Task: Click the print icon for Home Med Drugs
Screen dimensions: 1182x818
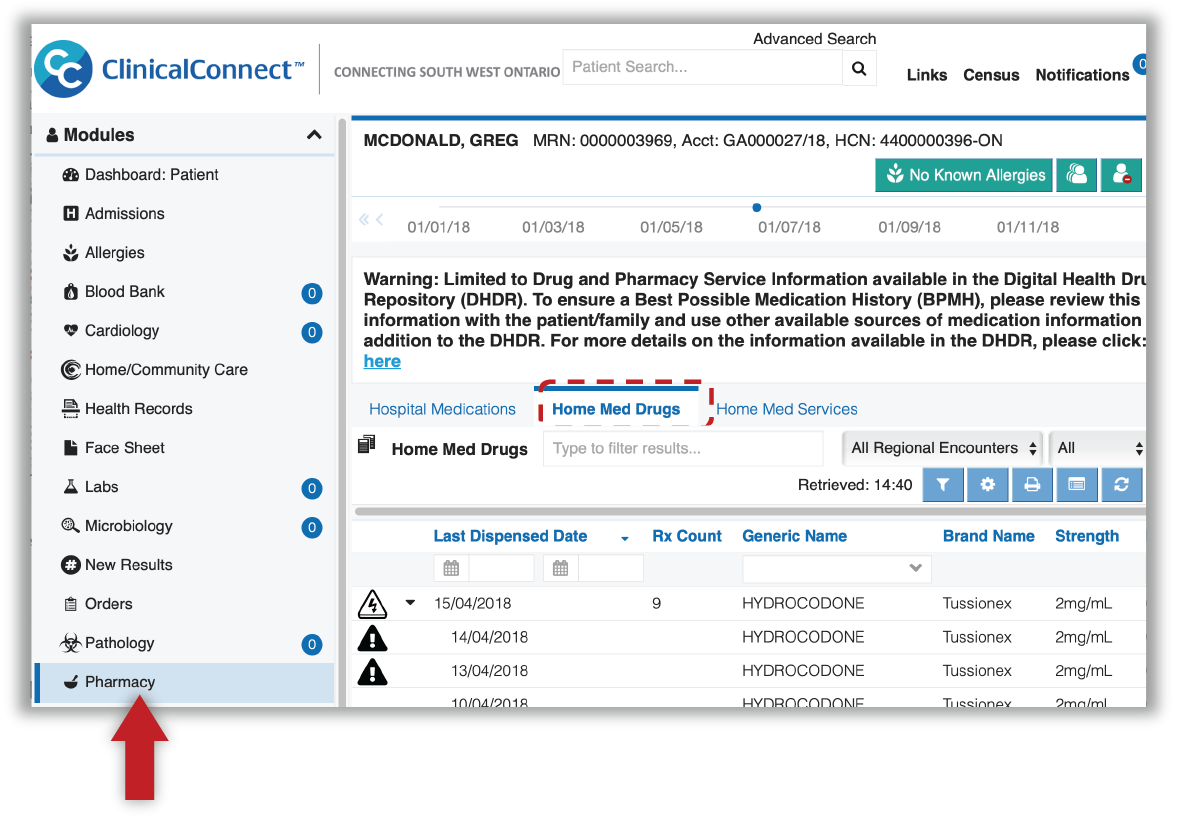Action: (x=1032, y=484)
